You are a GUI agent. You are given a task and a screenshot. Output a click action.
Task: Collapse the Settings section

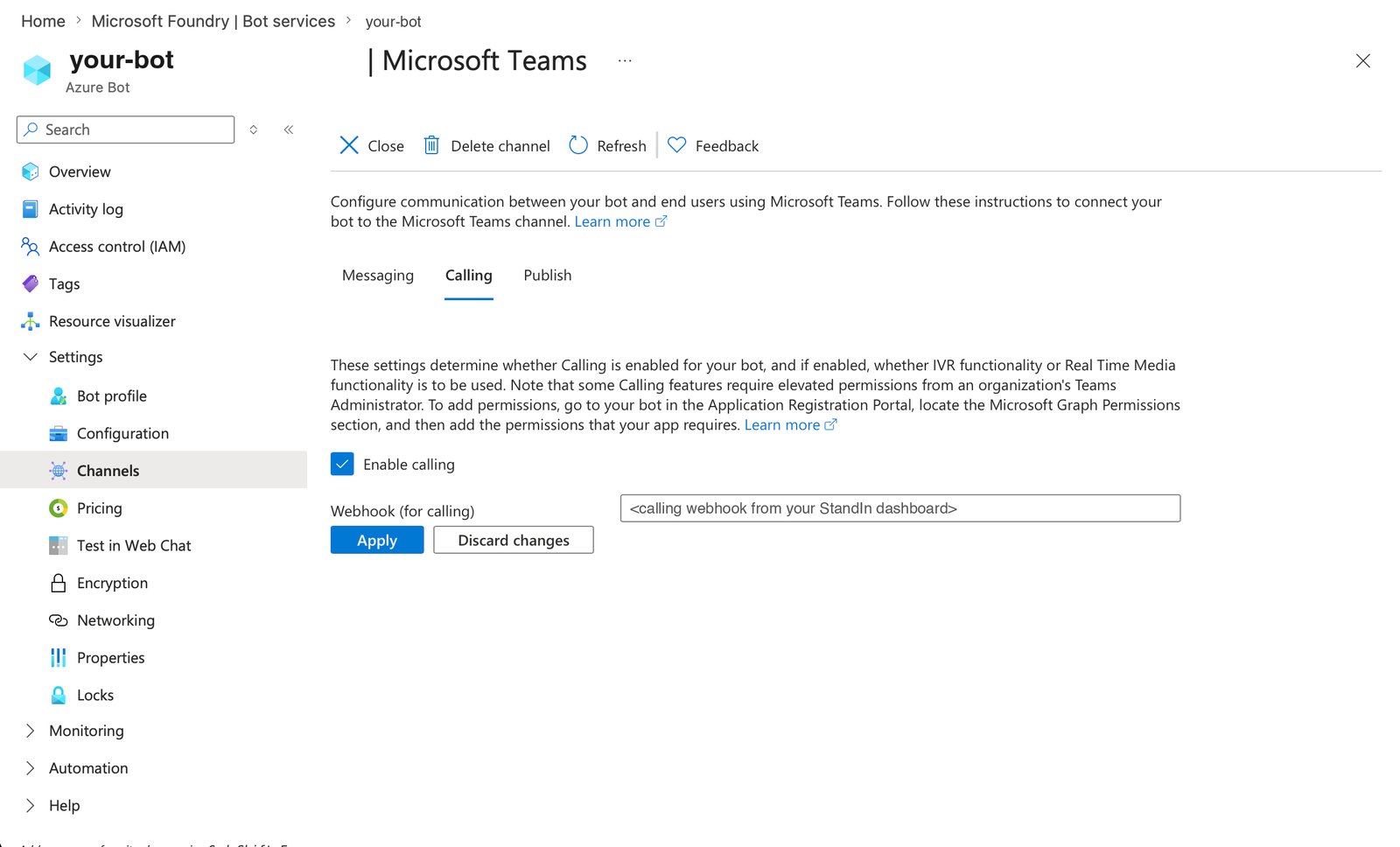tap(31, 357)
